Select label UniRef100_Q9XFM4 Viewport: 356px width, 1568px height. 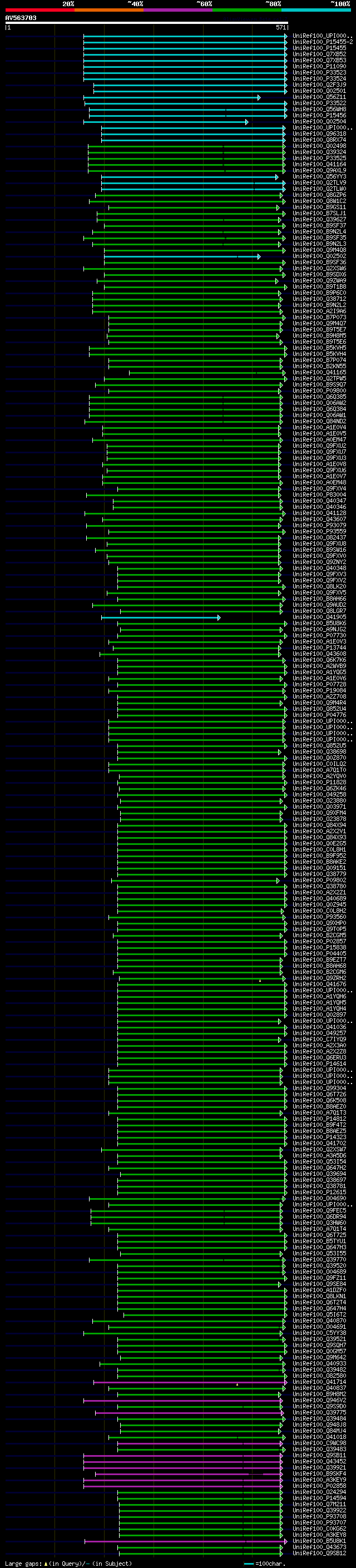(319, 813)
